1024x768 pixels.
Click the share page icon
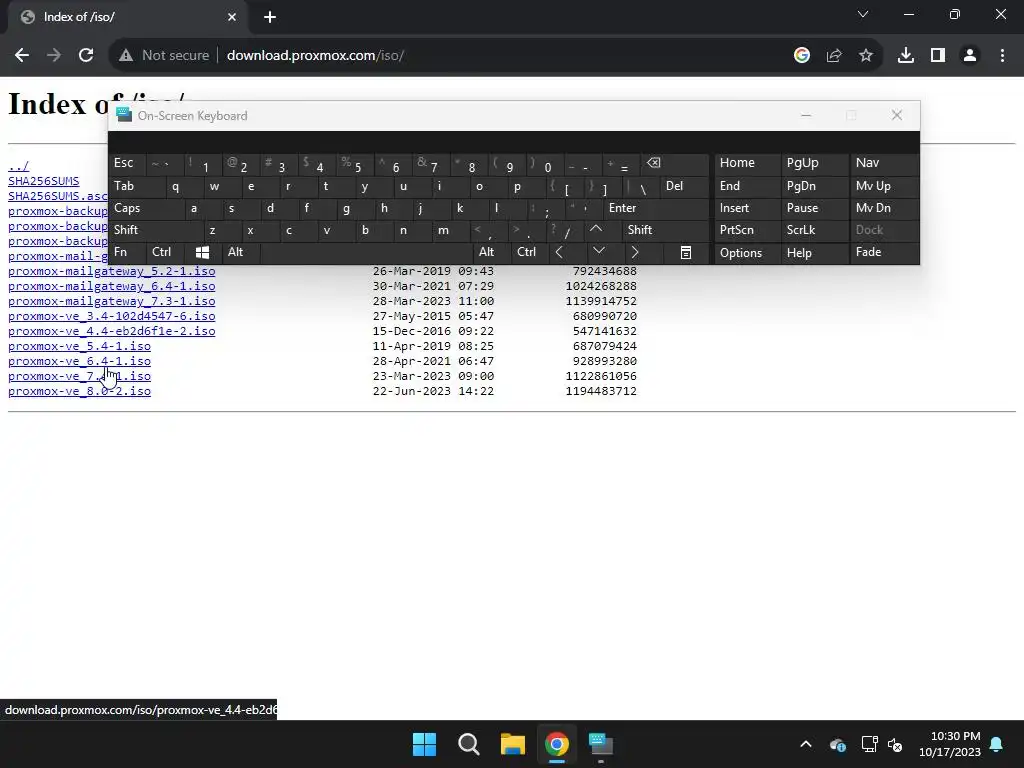click(834, 56)
